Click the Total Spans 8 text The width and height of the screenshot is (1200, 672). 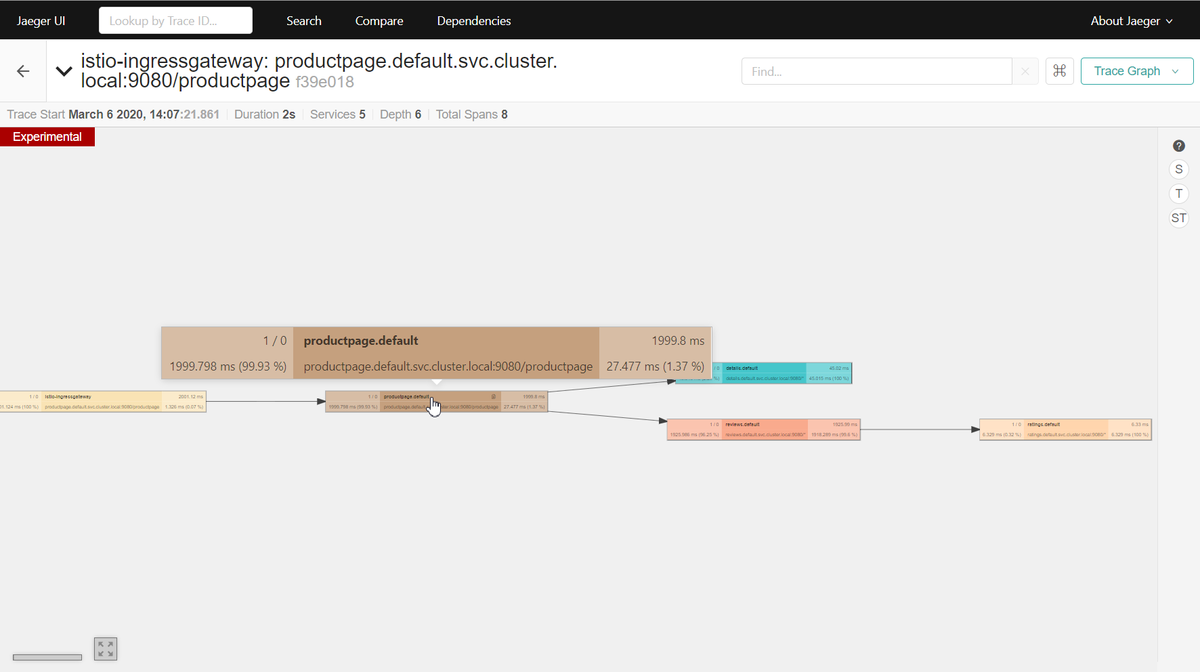coord(472,115)
